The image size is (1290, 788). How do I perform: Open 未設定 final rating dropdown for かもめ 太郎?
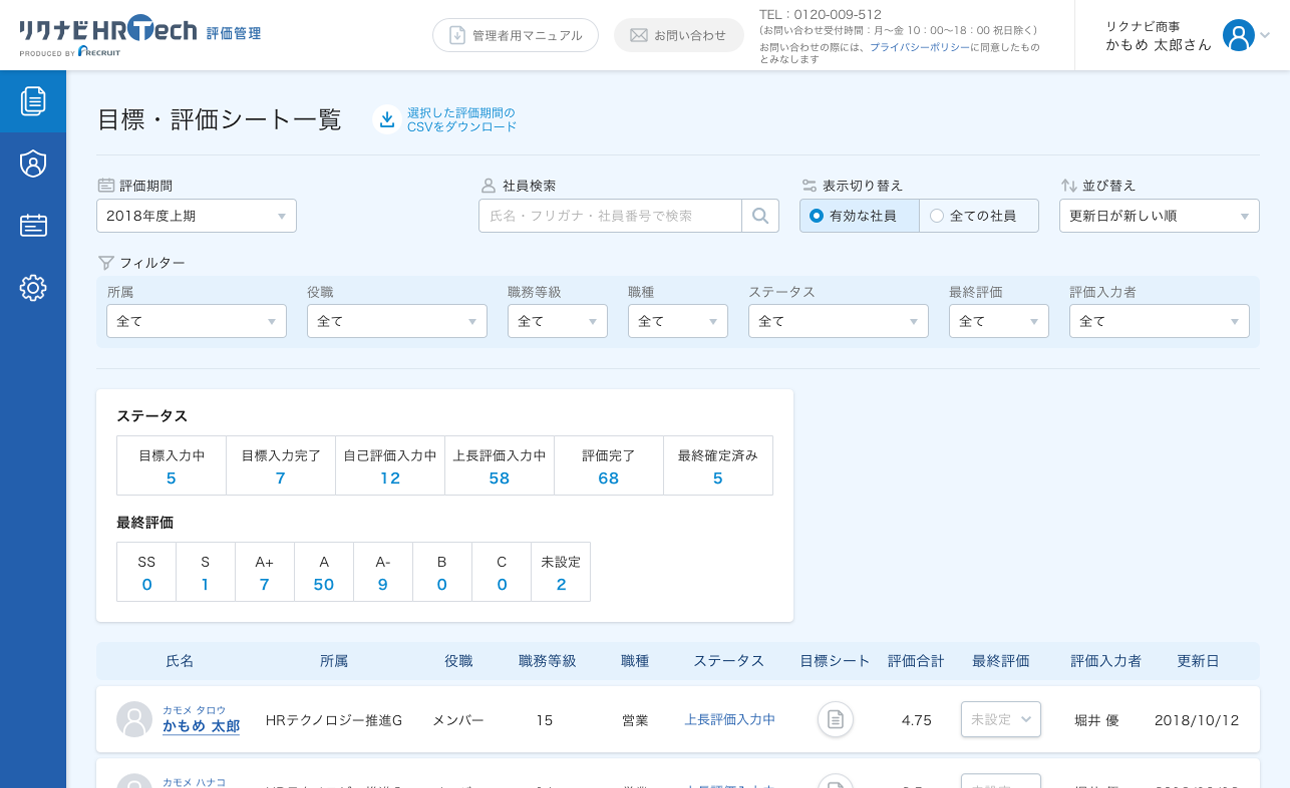(1001, 719)
